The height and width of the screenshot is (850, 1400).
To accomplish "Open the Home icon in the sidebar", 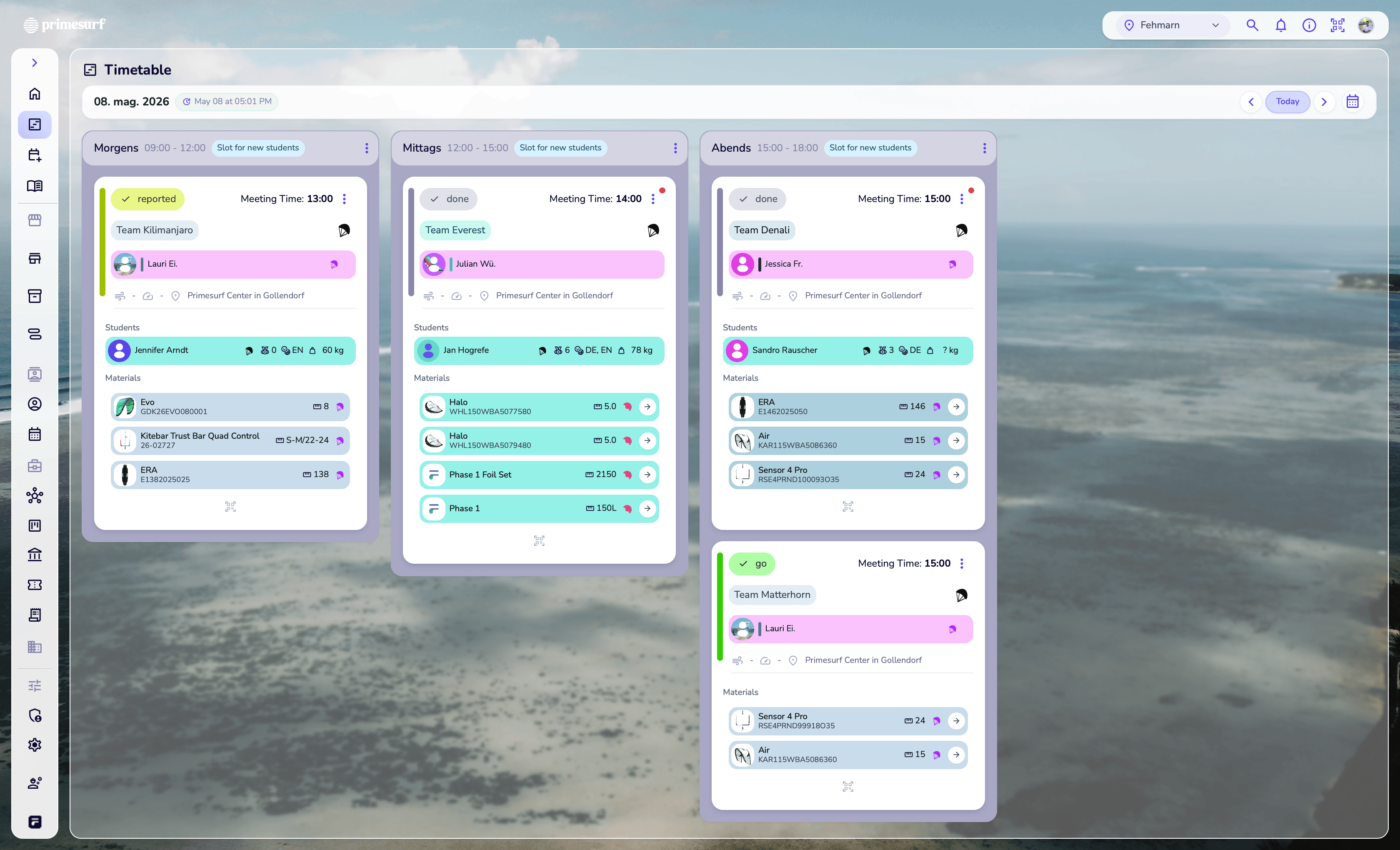I will (x=35, y=94).
